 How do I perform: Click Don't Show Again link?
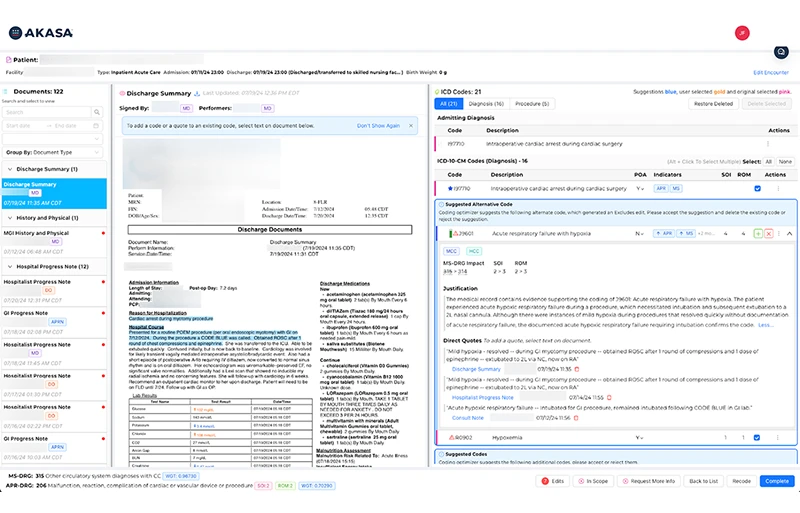pyautogui.click(x=378, y=126)
